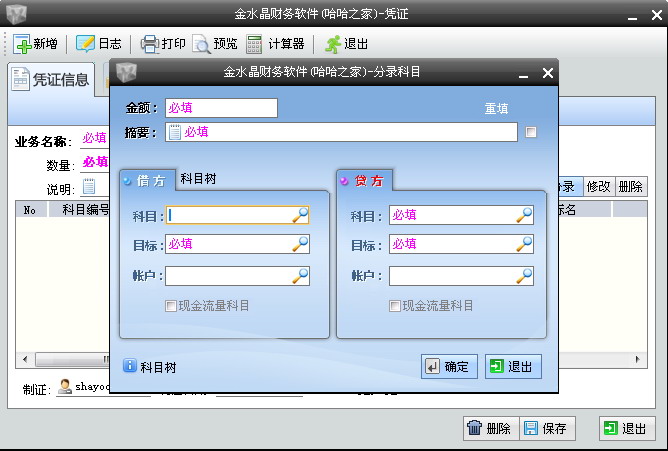This screenshot has height=451, width=668.
Task: Click the table's right scroll arrow
Action: pyautogui.click(x=638, y=359)
